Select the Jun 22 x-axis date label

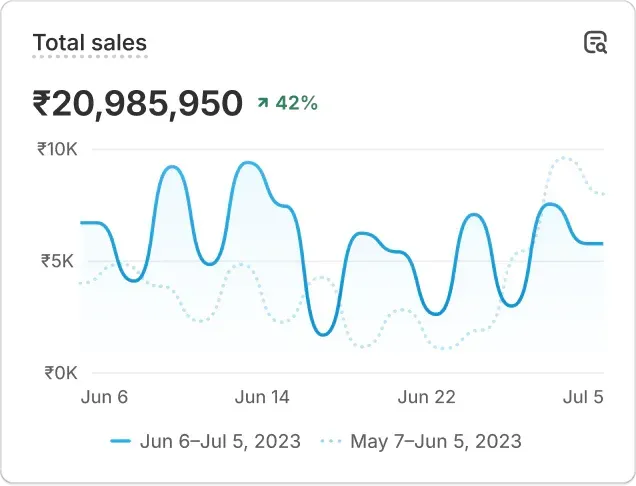click(427, 397)
